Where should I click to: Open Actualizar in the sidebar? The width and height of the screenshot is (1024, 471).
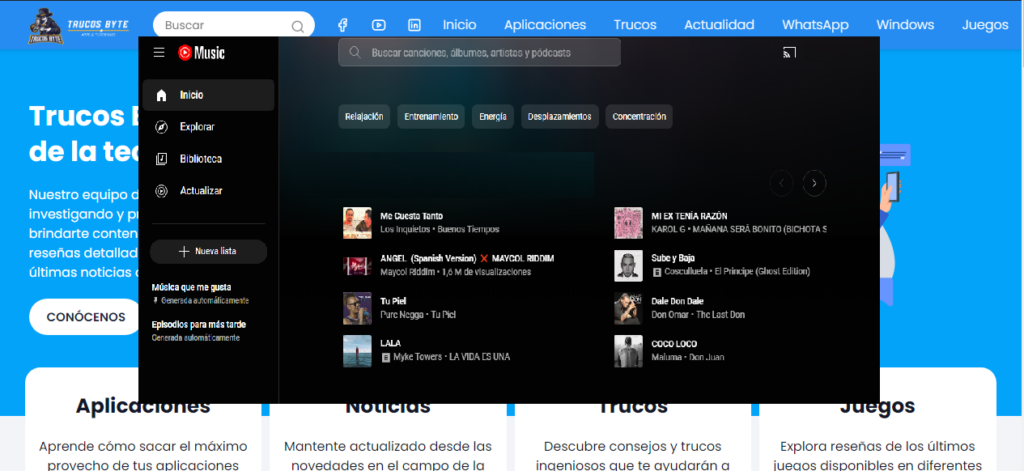pyautogui.click(x=208, y=191)
